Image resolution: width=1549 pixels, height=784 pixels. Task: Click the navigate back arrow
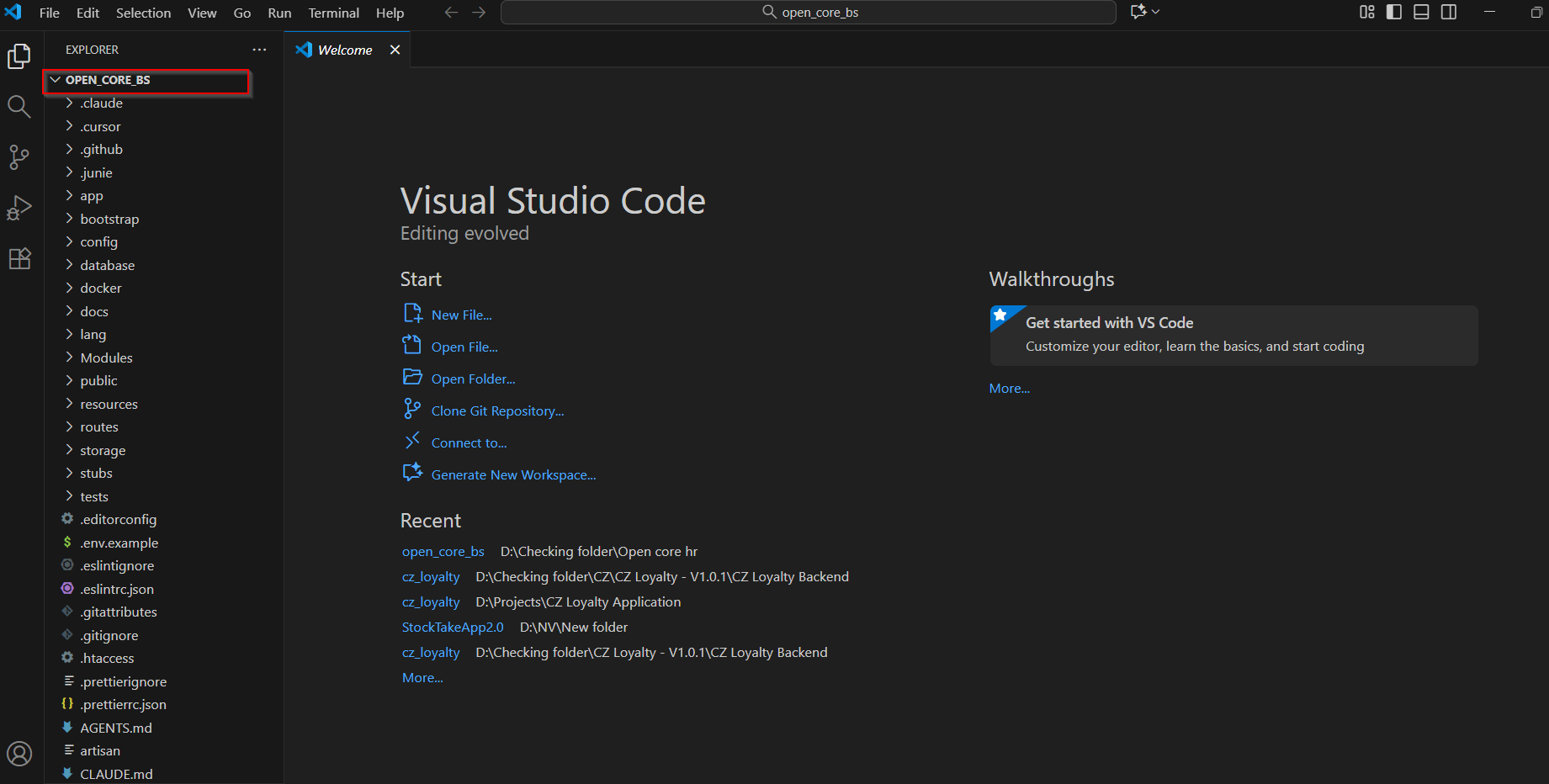(x=451, y=13)
